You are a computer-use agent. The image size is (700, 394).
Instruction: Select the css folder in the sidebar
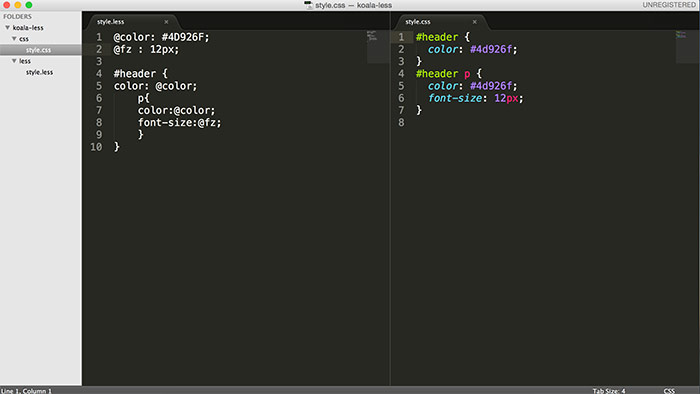24,39
